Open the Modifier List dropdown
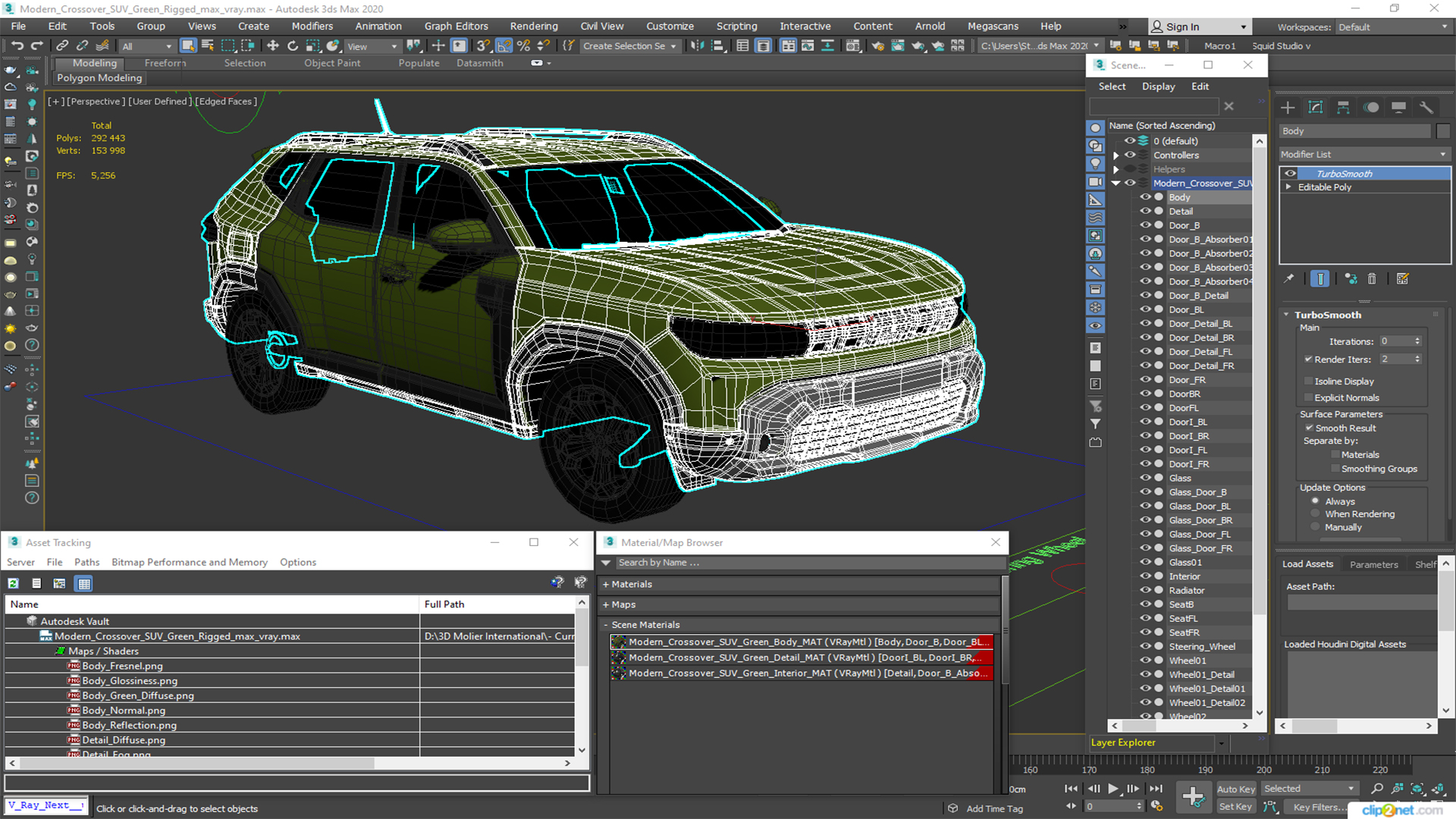This screenshot has width=1456, height=819. tap(1364, 154)
